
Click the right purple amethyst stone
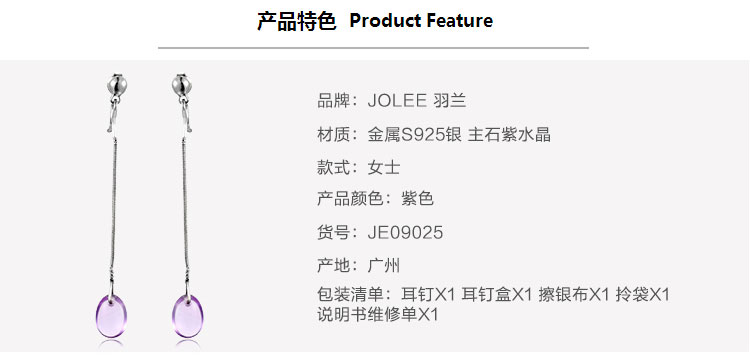(188, 316)
